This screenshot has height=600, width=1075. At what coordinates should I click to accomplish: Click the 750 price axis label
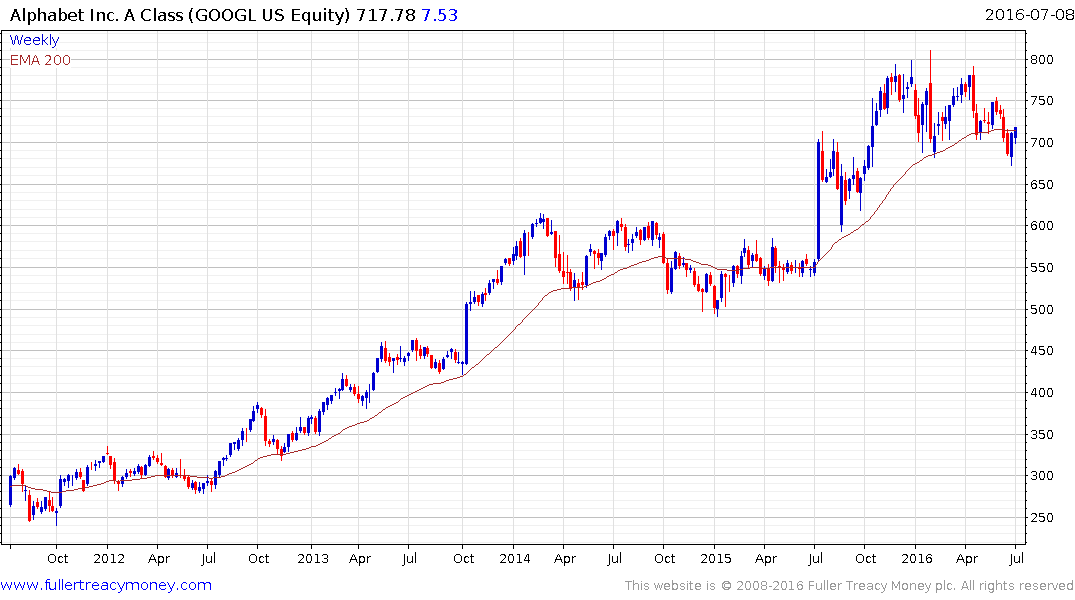[1042, 101]
